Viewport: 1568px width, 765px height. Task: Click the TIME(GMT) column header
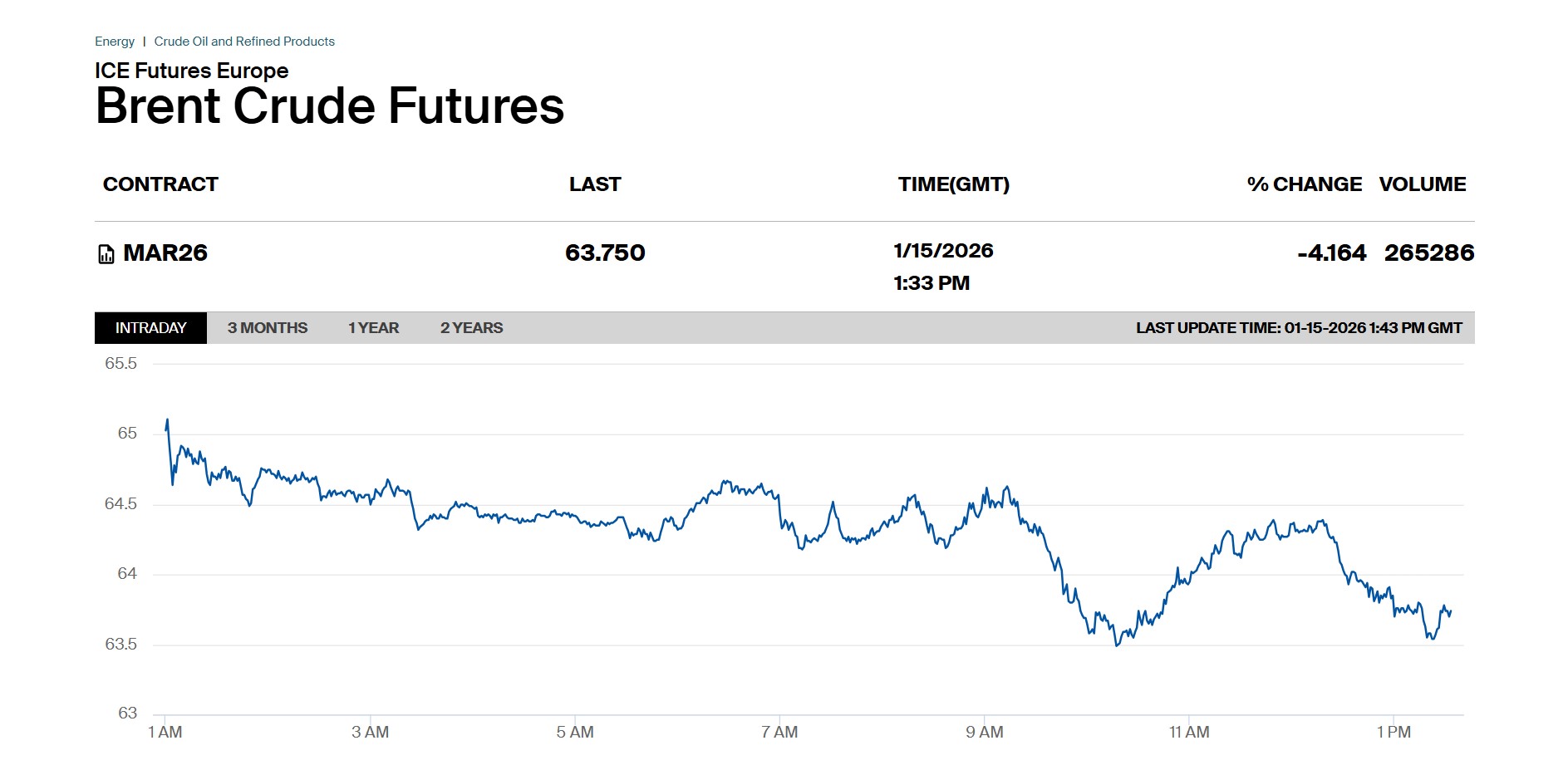(x=953, y=184)
